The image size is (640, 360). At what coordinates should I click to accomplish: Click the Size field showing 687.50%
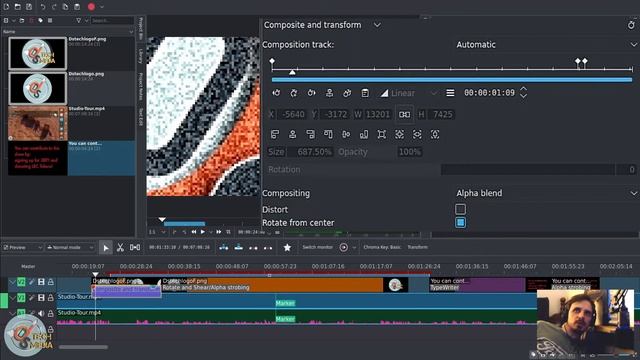coord(310,152)
